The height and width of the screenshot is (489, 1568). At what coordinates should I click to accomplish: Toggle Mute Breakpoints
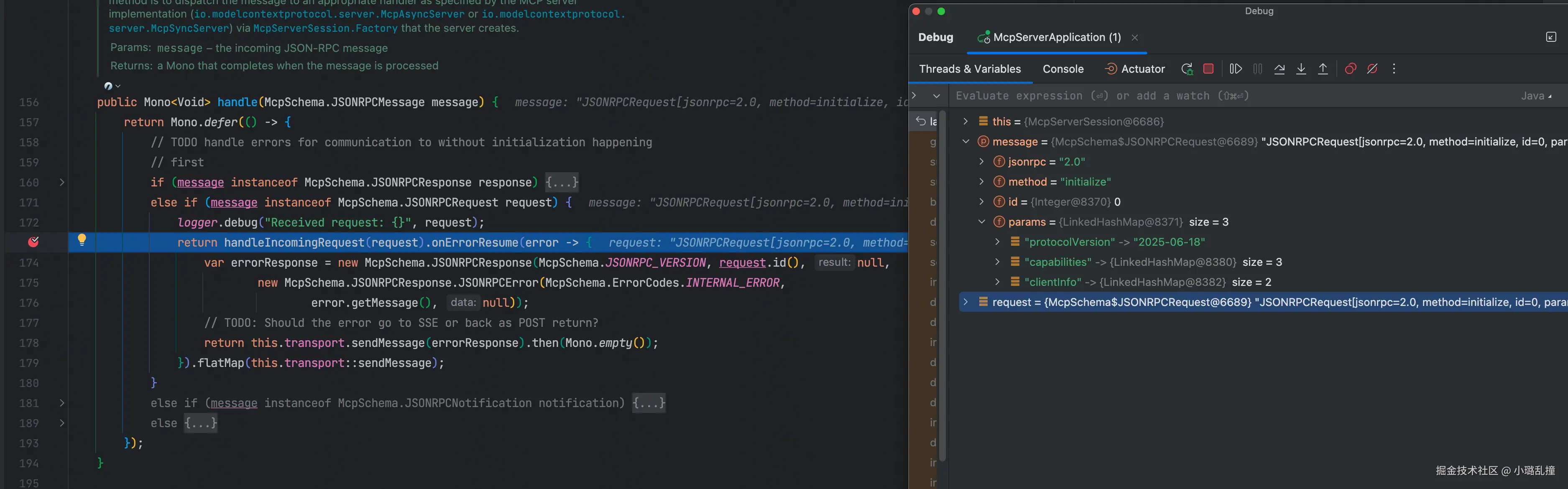[1372, 69]
